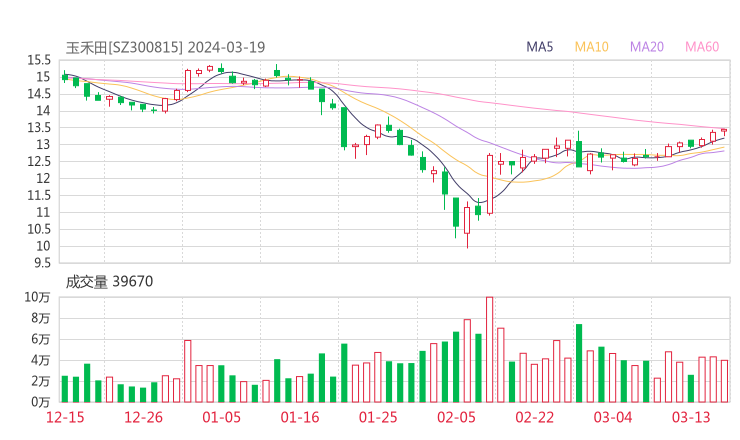
Task: Click the MA60 legend label
Action: pos(702,47)
